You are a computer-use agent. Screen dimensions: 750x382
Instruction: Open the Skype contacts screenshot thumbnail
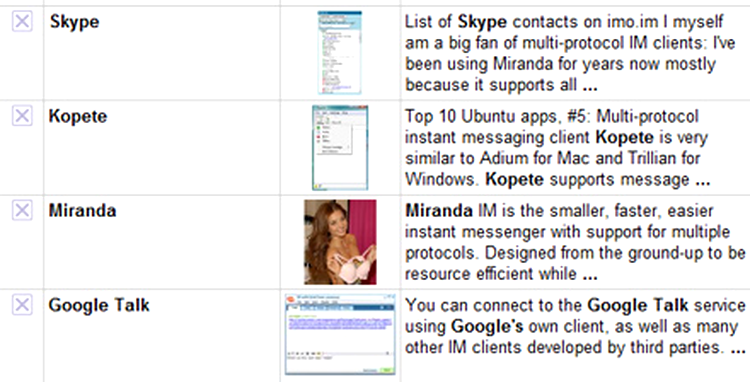(x=340, y=53)
